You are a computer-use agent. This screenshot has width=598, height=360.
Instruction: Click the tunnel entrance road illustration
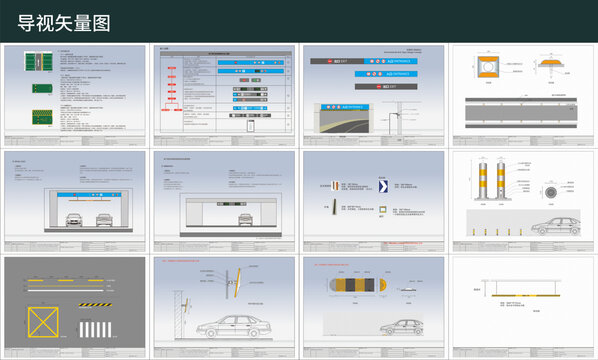pyautogui.click(x=341, y=119)
